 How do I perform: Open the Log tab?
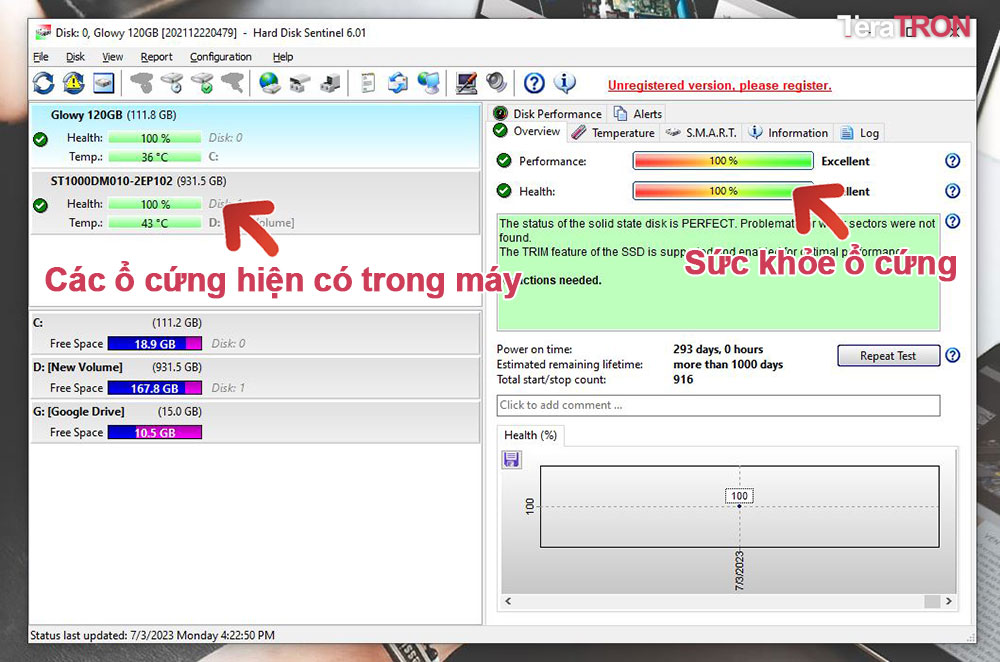tap(860, 133)
